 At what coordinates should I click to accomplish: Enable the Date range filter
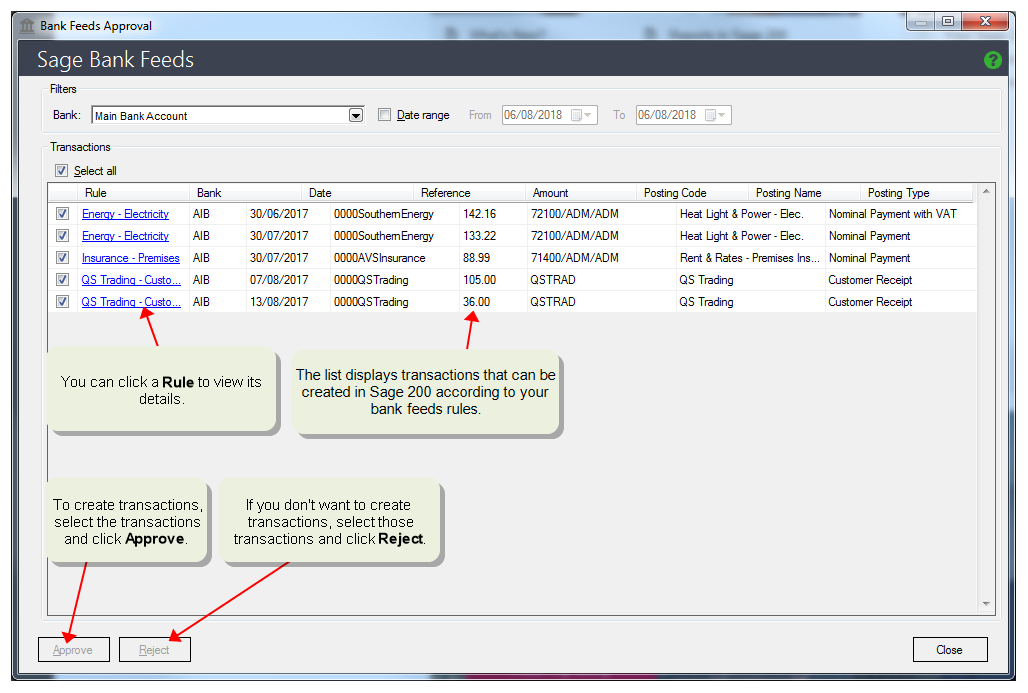pos(385,114)
